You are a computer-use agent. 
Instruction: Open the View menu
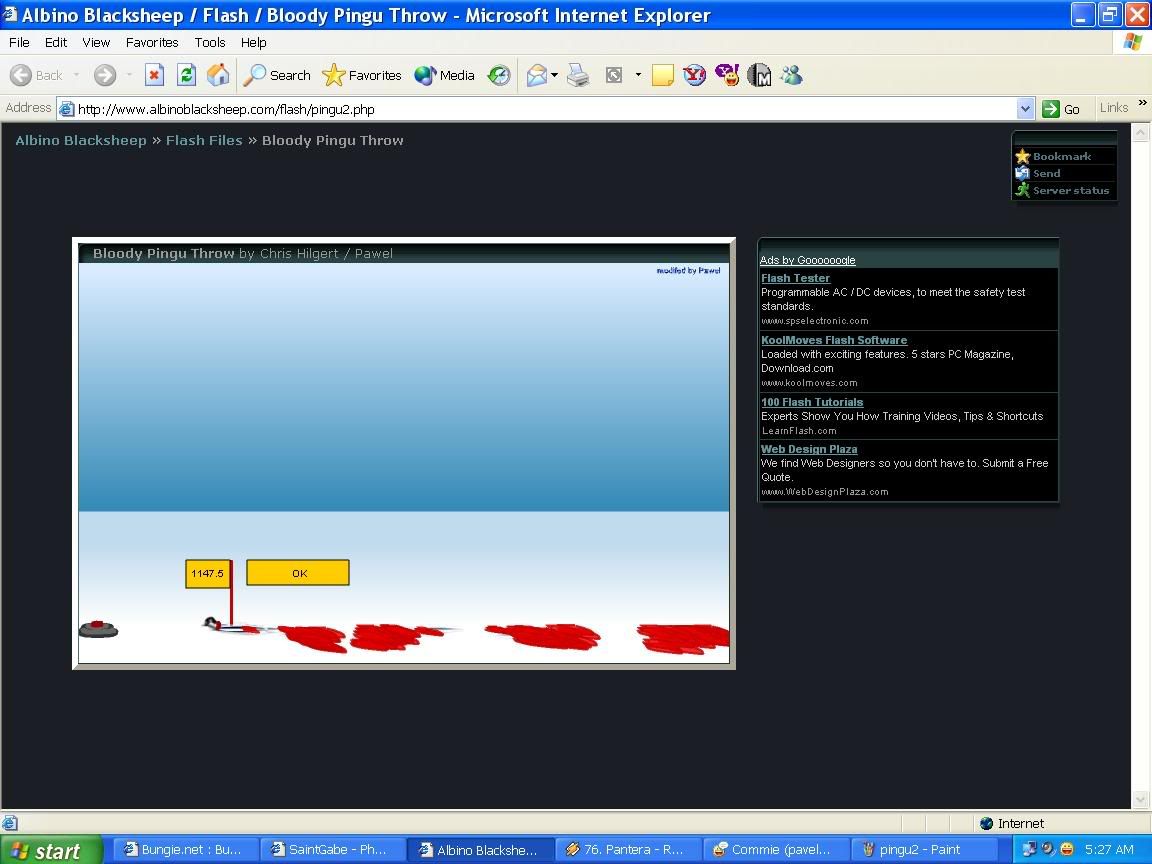[96, 43]
